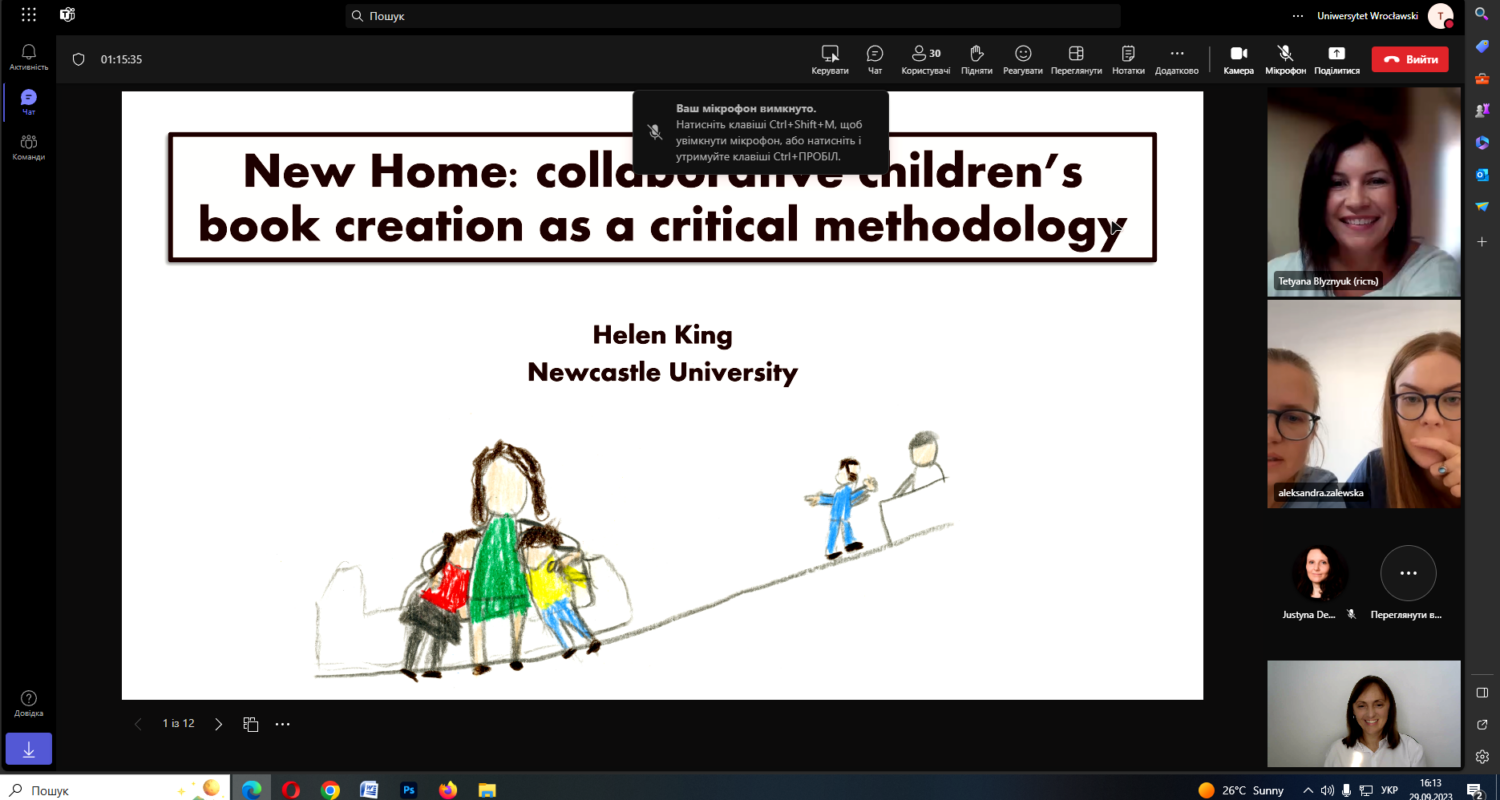
Task: Leave the meeting with Вийти button
Action: pos(1409,59)
